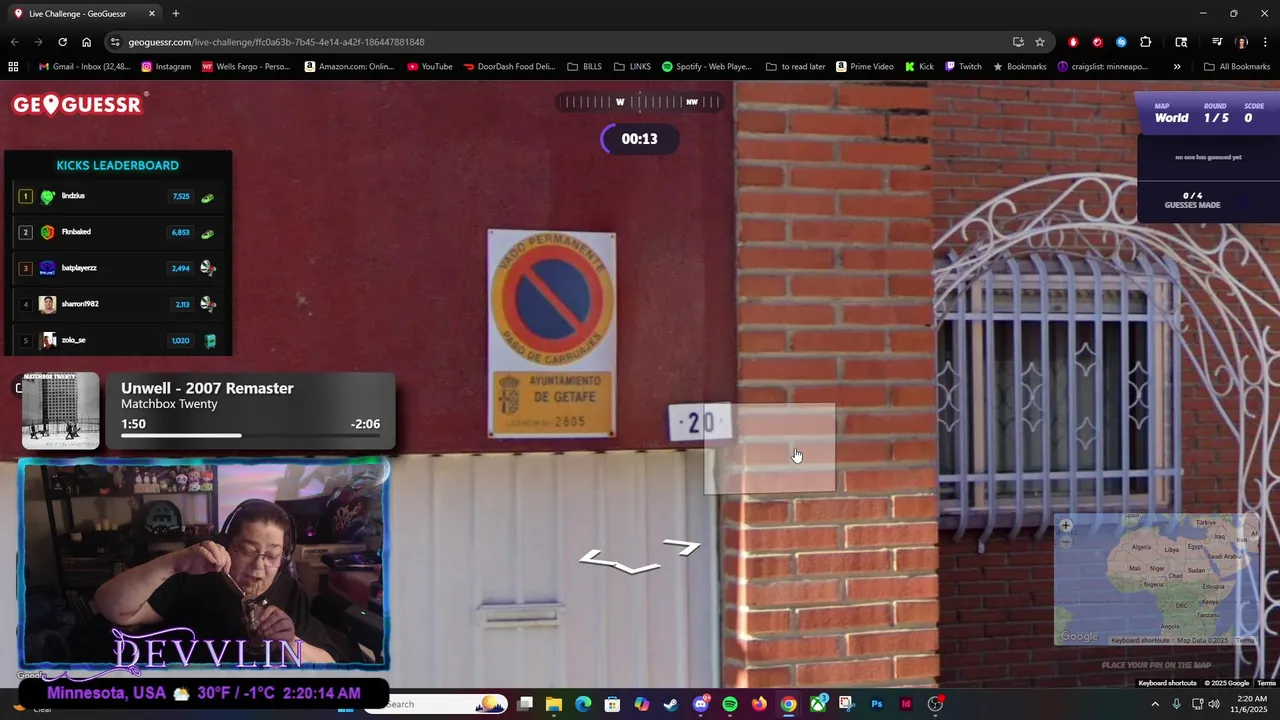Open the Shazam extension icon
1280x720 pixels.
[x=1121, y=42]
